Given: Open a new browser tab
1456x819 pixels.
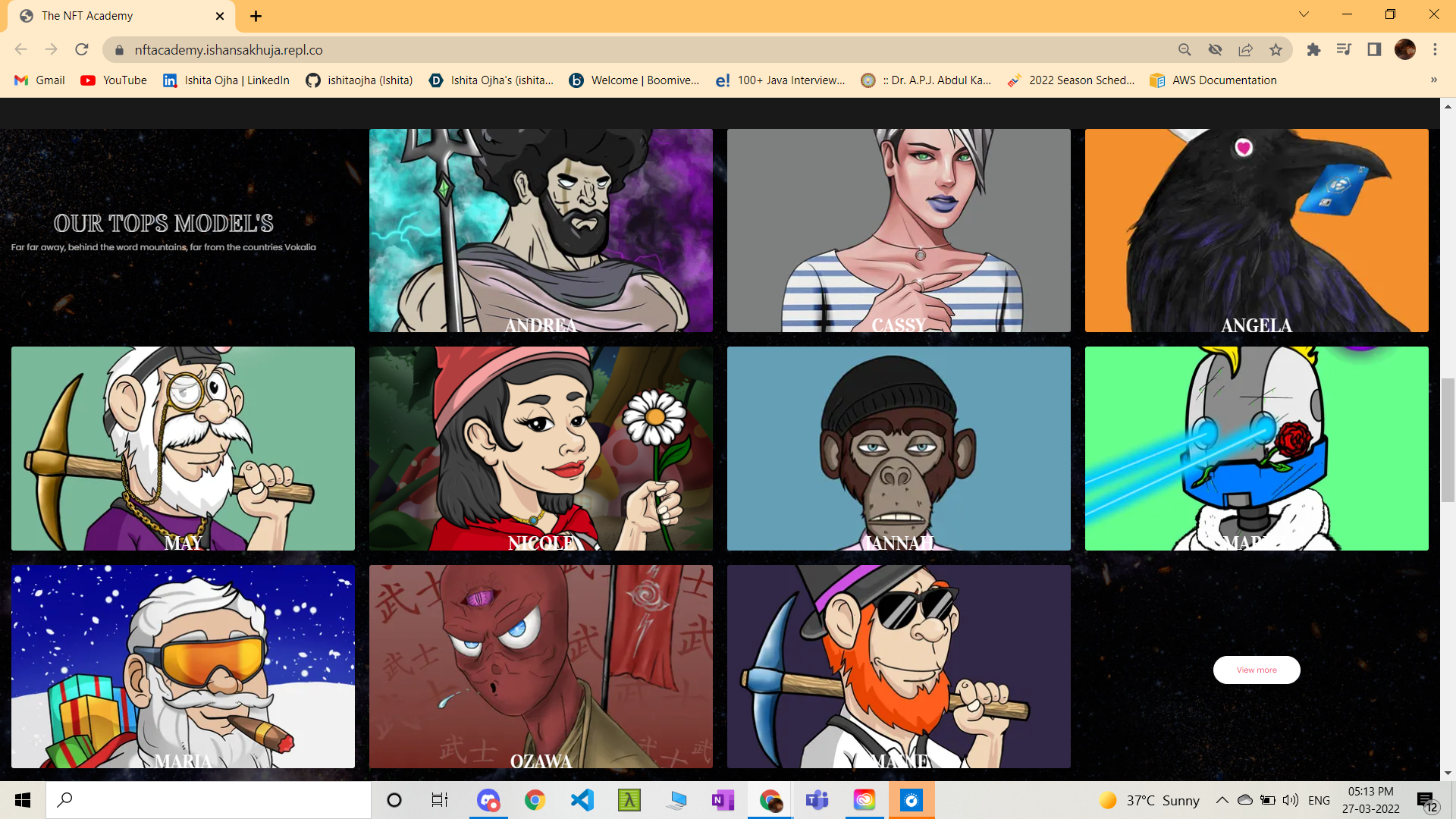Looking at the screenshot, I should point(256,16).
